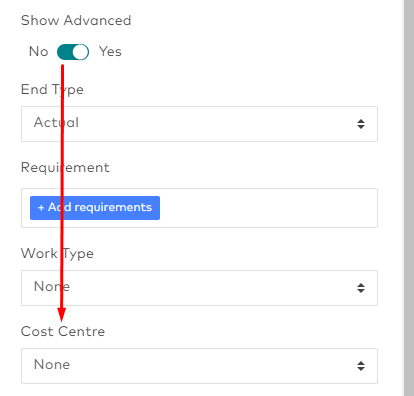This screenshot has width=414, height=396.
Task: Click empty space in the Requirement field
Action: tap(267, 208)
